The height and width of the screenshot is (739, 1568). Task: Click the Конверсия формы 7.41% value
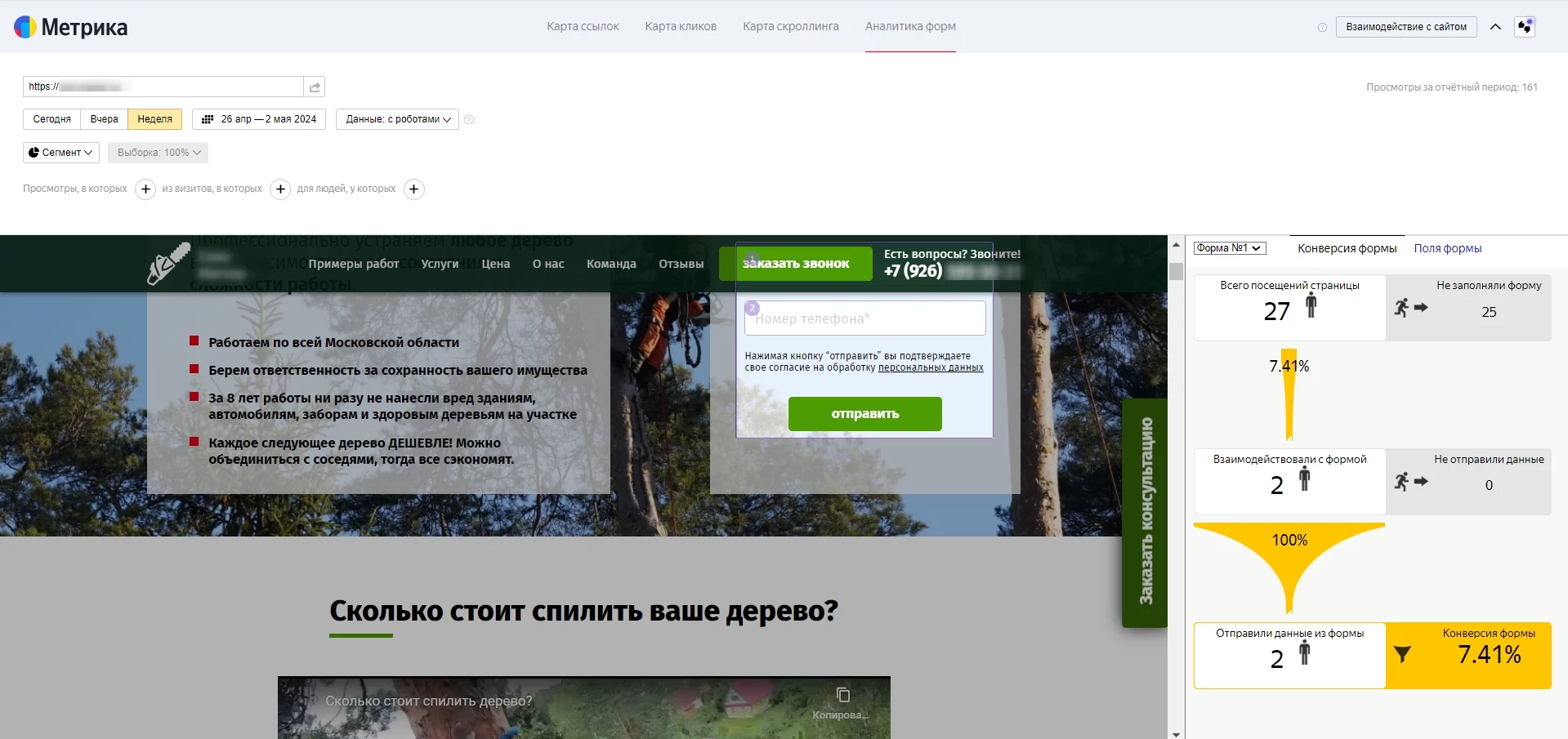[1489, 655]
